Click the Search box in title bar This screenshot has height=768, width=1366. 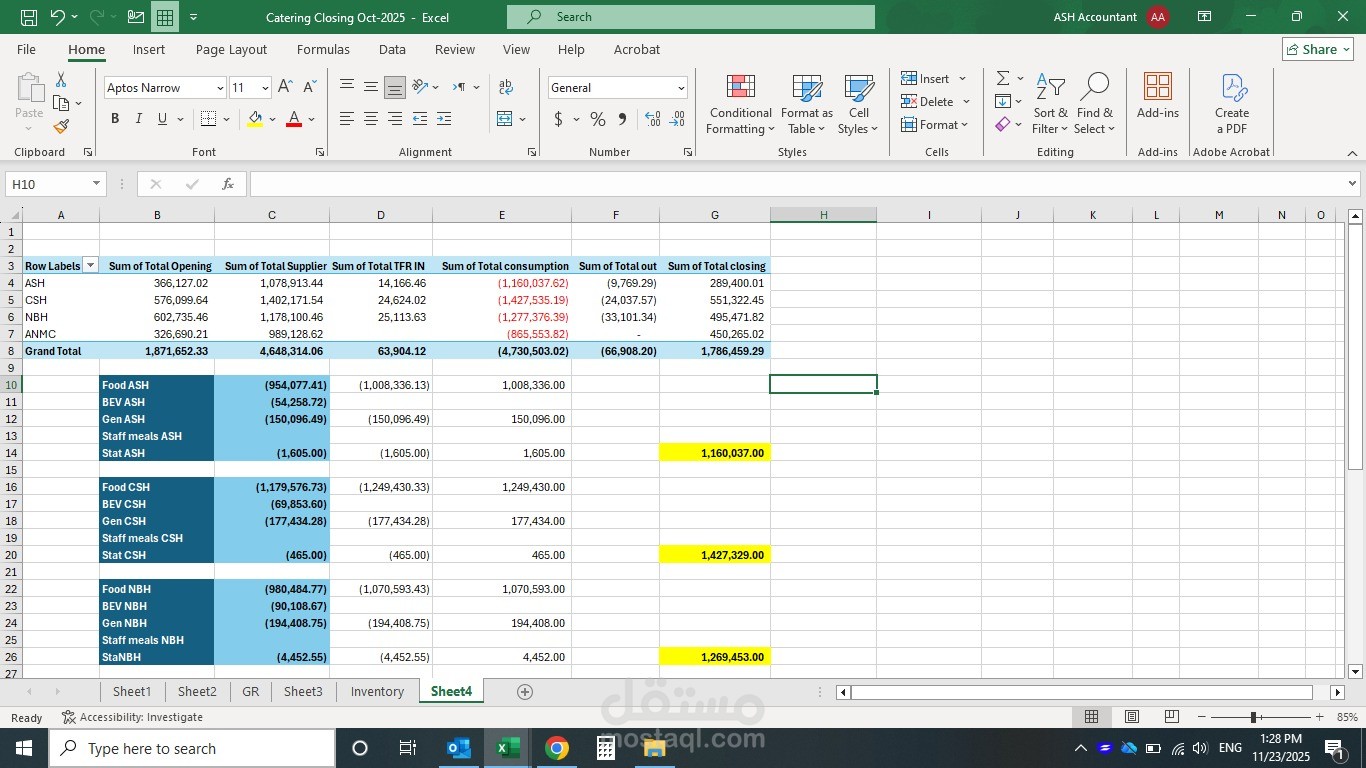tap(691, 17)
